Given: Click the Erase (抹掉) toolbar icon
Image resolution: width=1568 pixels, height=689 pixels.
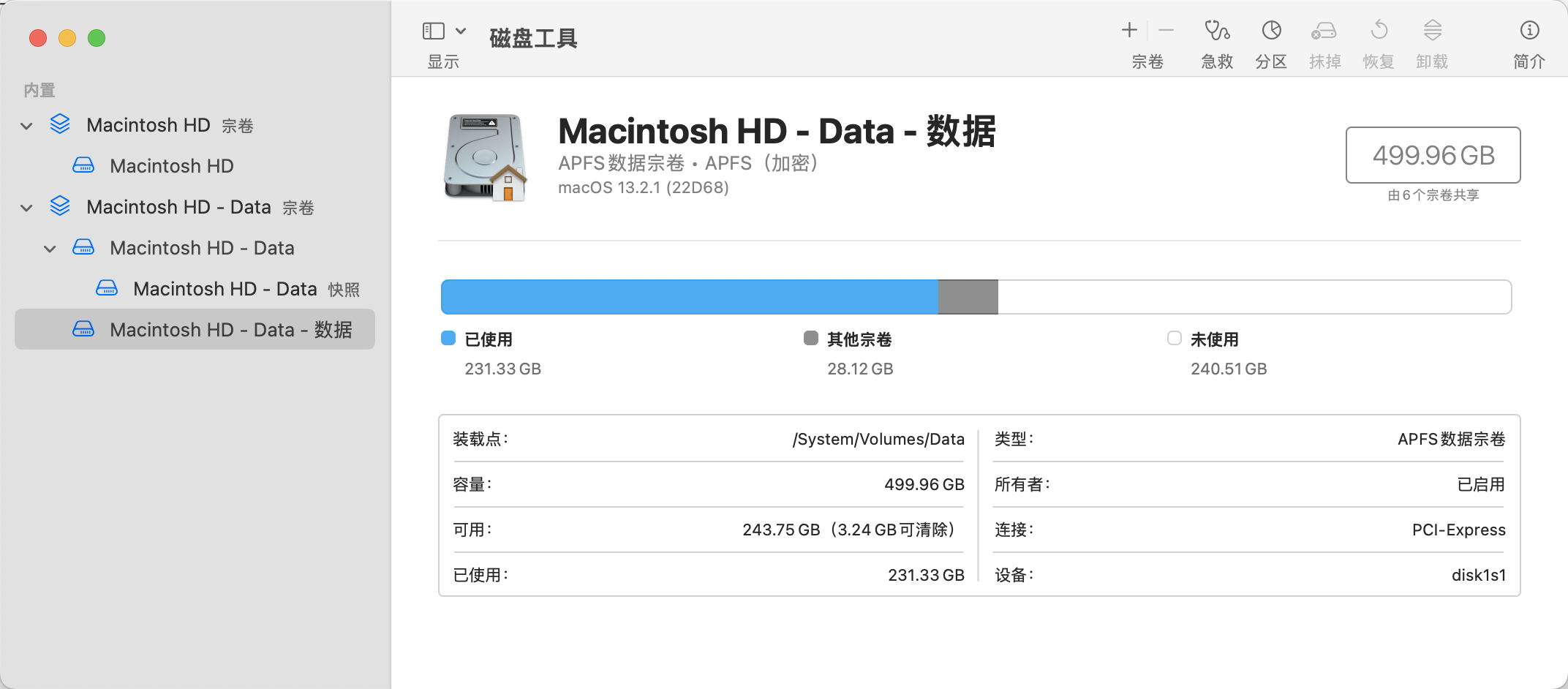Looking at the screenshot, I should pyautogui.click(x=1324, y=31).
